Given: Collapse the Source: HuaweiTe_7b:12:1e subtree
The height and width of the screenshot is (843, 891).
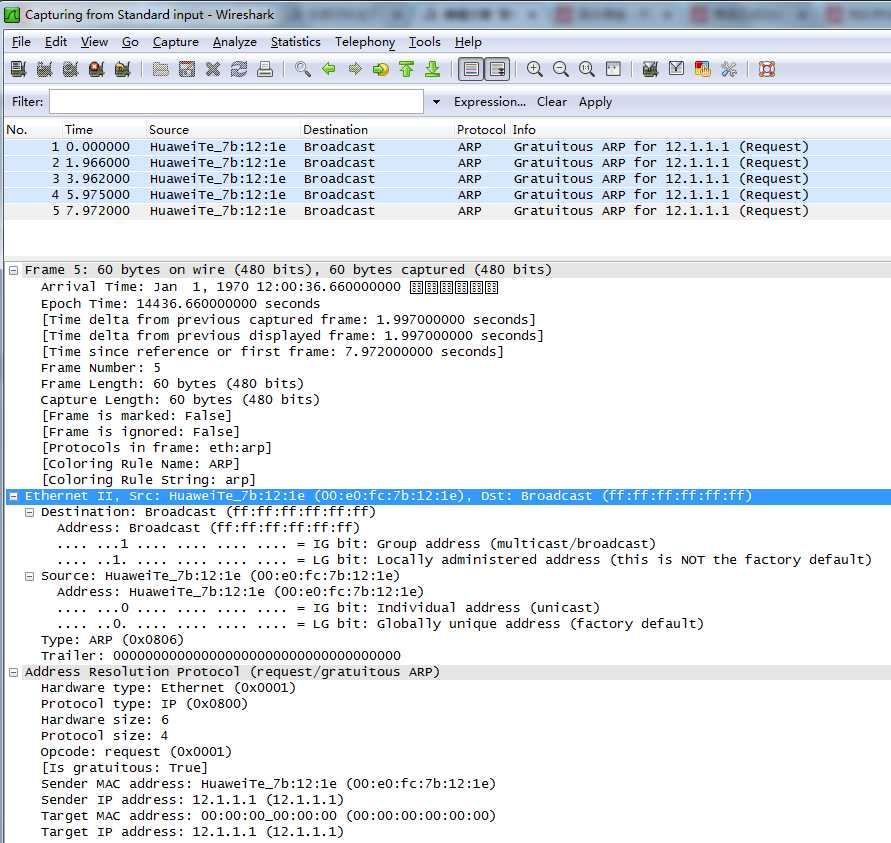Looking at the screenshot, I should pyautogui.click(x=29, y=577).
